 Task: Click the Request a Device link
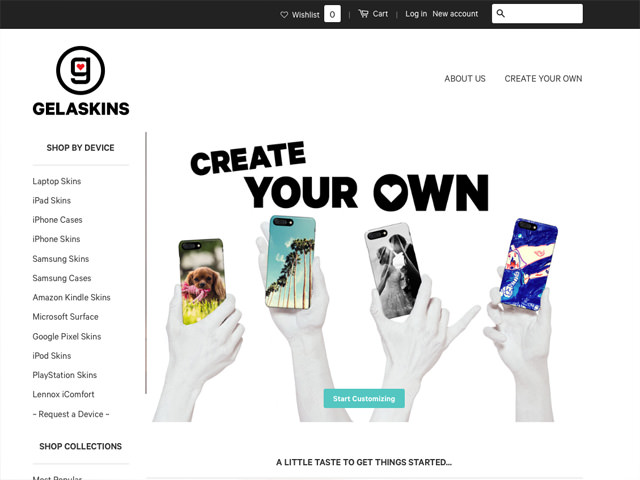tap(71, 414)
